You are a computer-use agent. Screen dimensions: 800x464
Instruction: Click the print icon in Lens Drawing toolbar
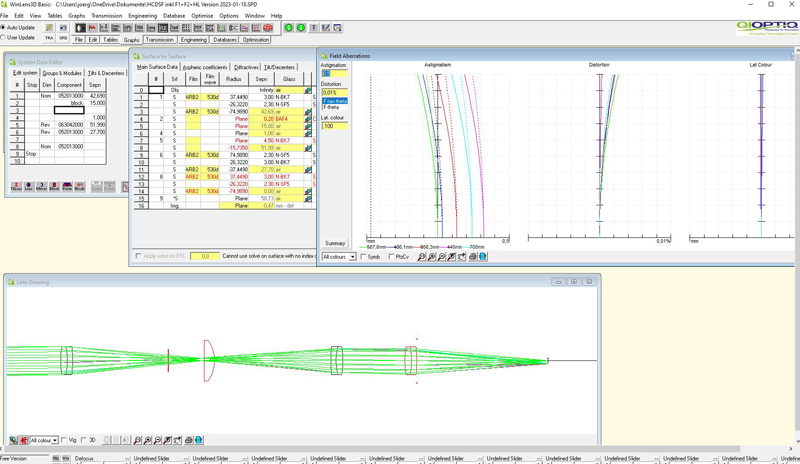tap(189, 440)
